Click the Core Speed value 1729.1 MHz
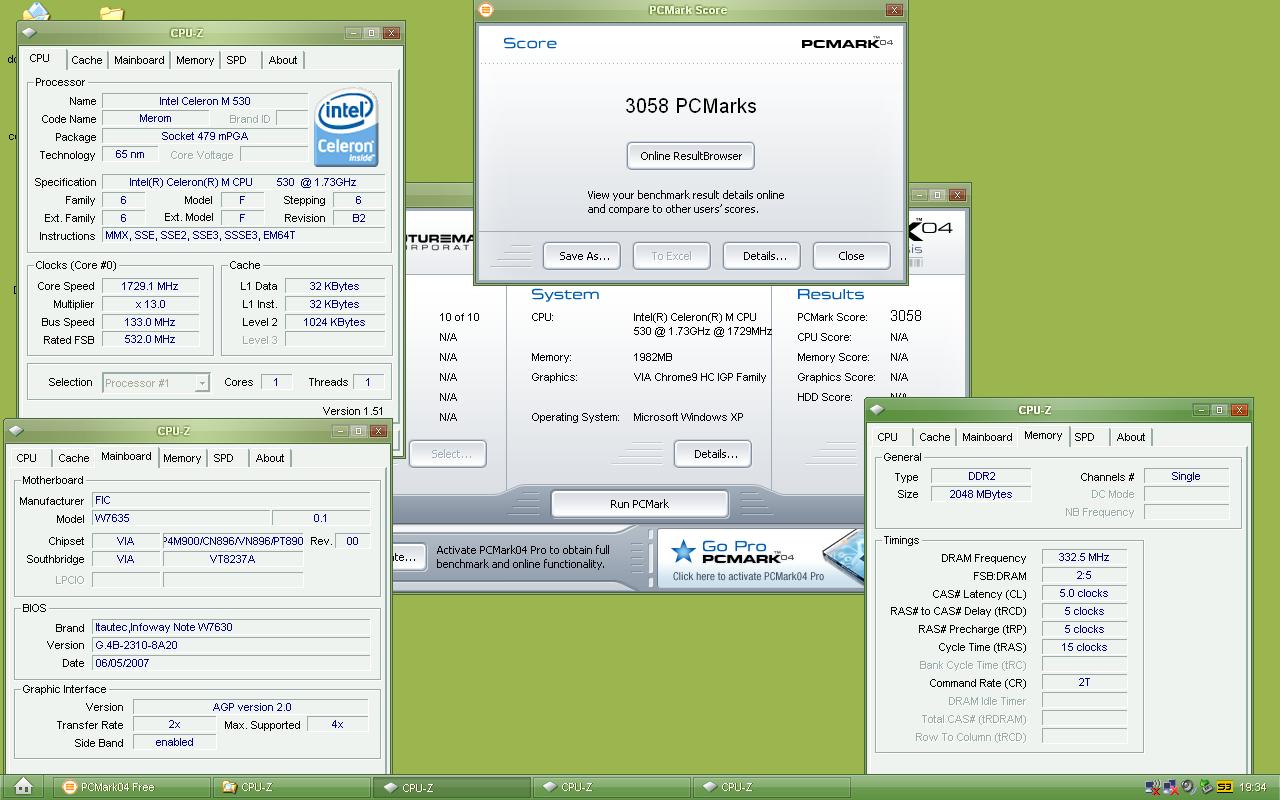This screenshot has height=800, width=1280. pyautogui.click(x=149, y=286)
